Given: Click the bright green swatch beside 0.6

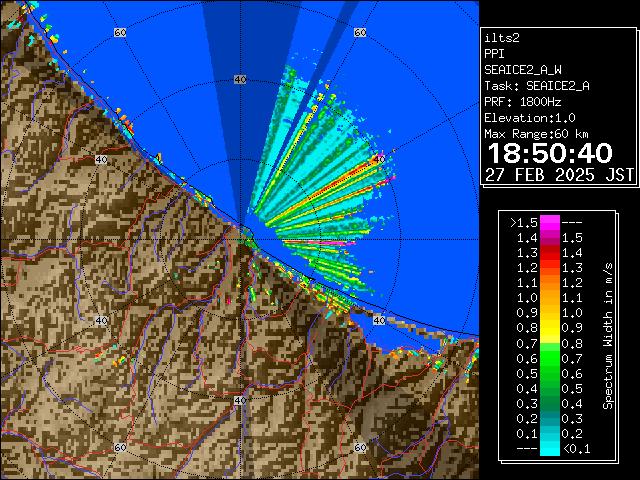Looking at the screenshot, I should click(x=549, y=358).
